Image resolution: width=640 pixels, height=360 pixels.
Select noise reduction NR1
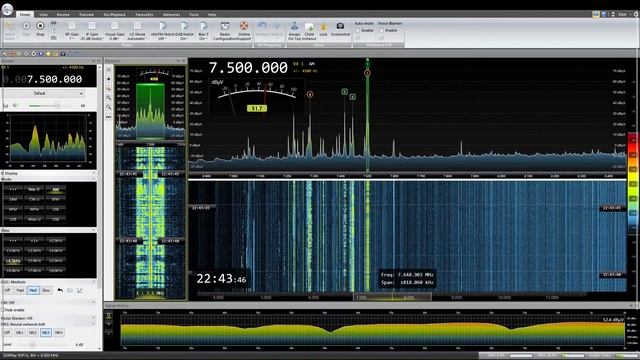[x=20, y=333]
